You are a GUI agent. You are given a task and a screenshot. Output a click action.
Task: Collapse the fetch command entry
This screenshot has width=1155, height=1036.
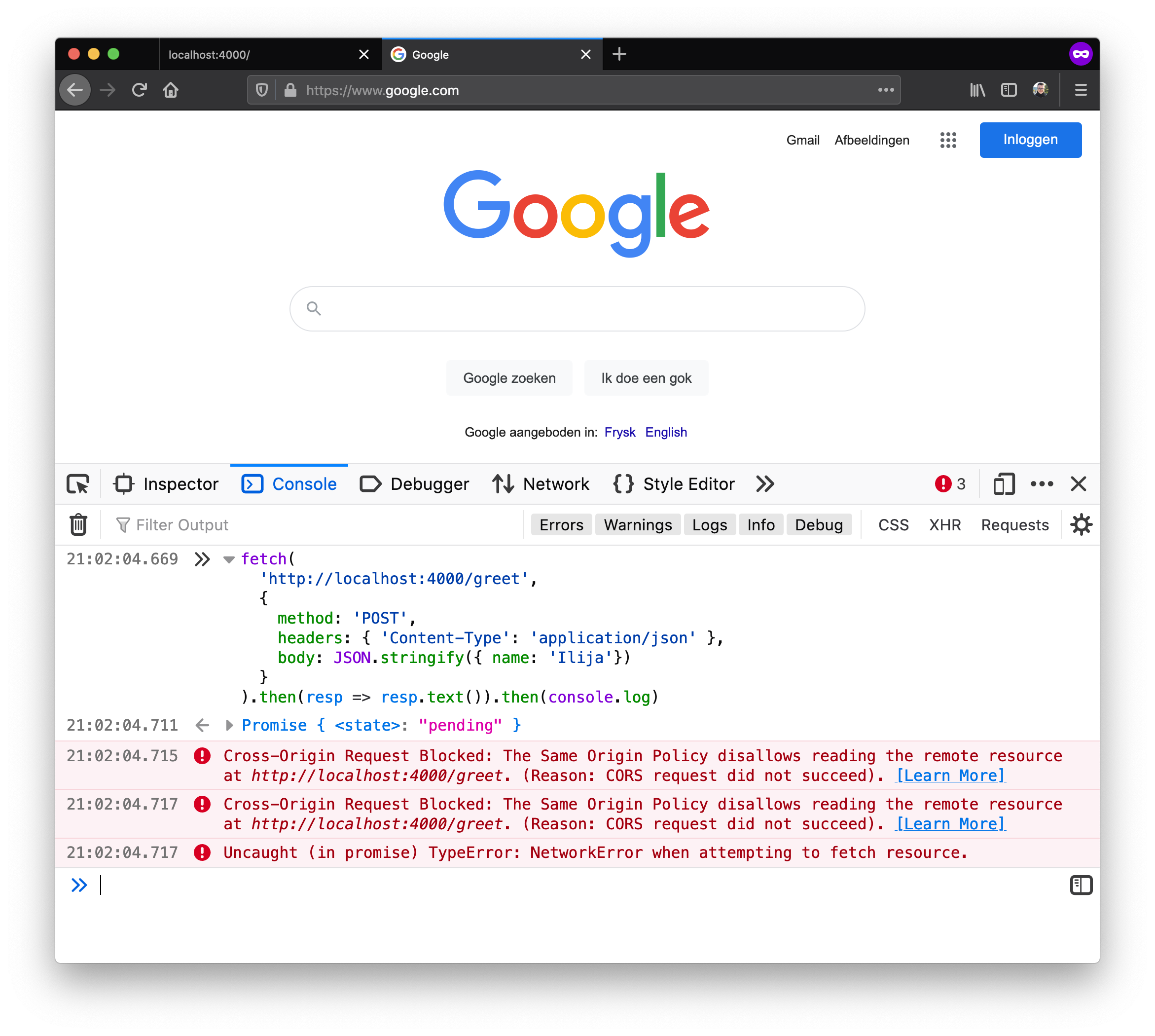[229, 559]
